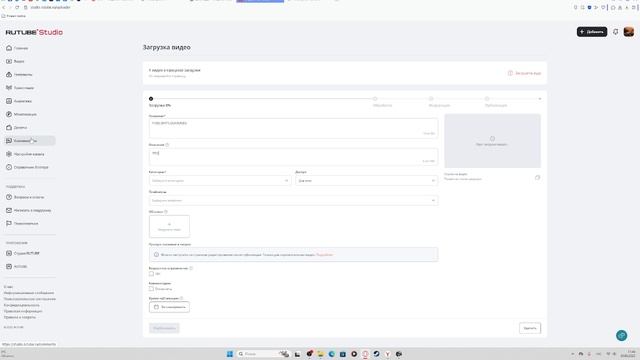Image resolution: width=640 pixels, height=360 pixels.
Task: Click publication time help icon
Action: 182,298
